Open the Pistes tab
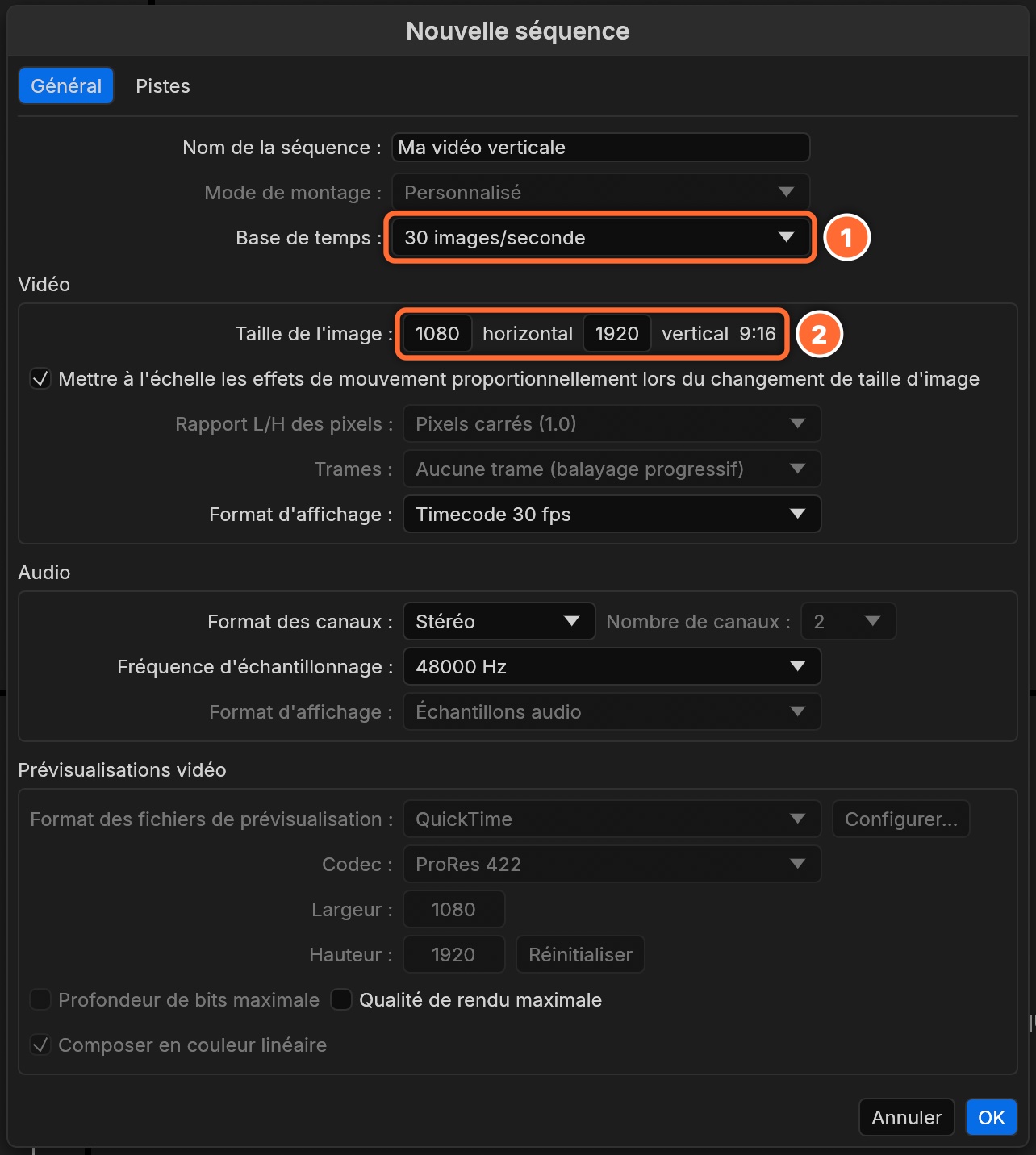 [x=163, y=86]
